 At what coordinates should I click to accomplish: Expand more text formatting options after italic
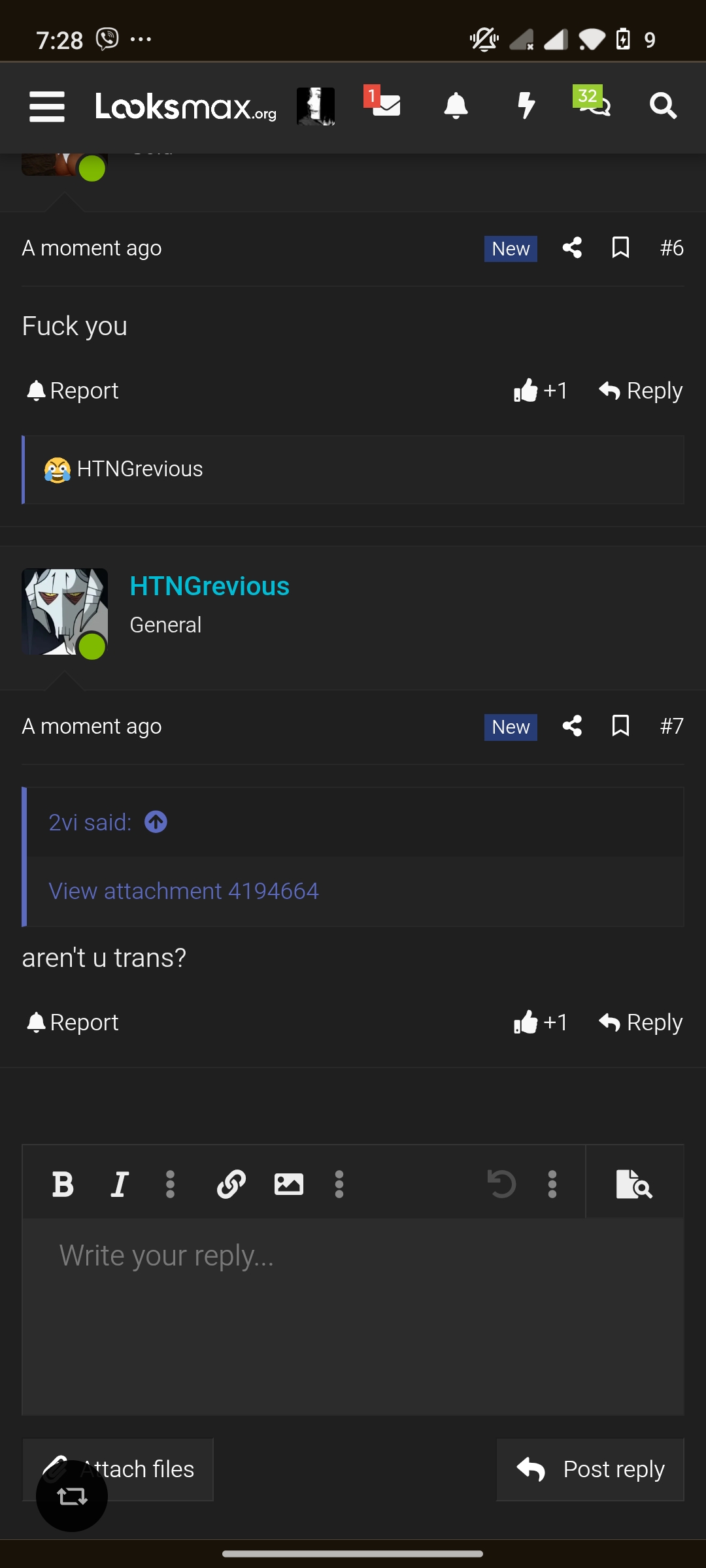click(170, 1184)
